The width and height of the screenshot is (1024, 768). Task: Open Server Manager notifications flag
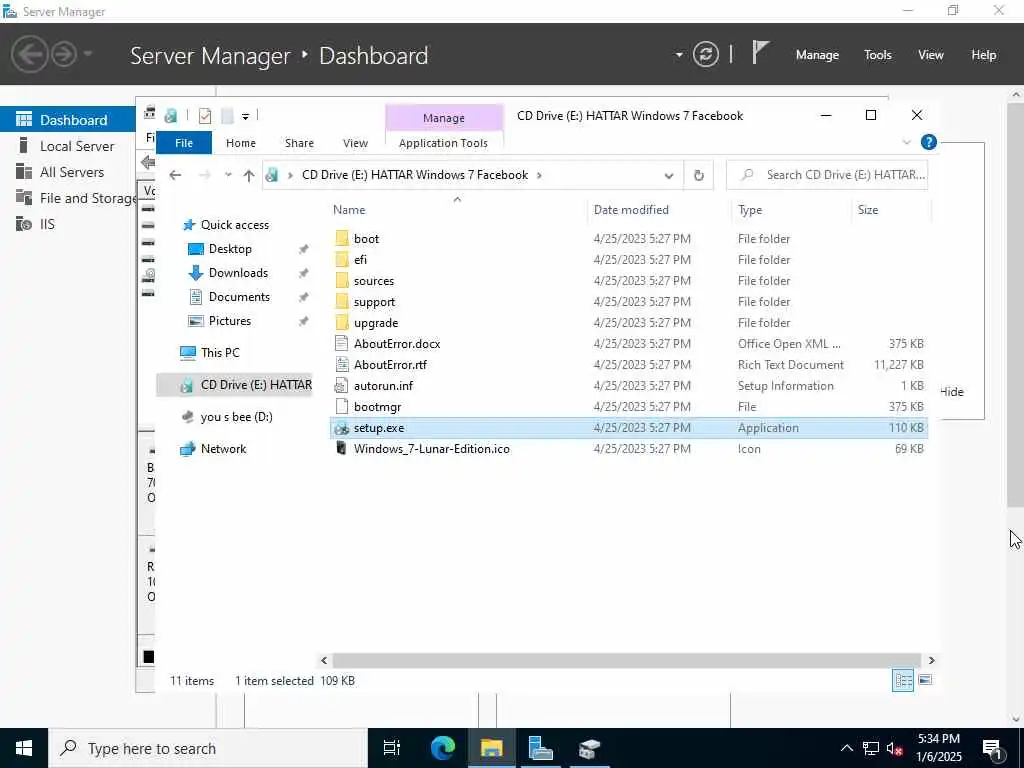[760, 52]
